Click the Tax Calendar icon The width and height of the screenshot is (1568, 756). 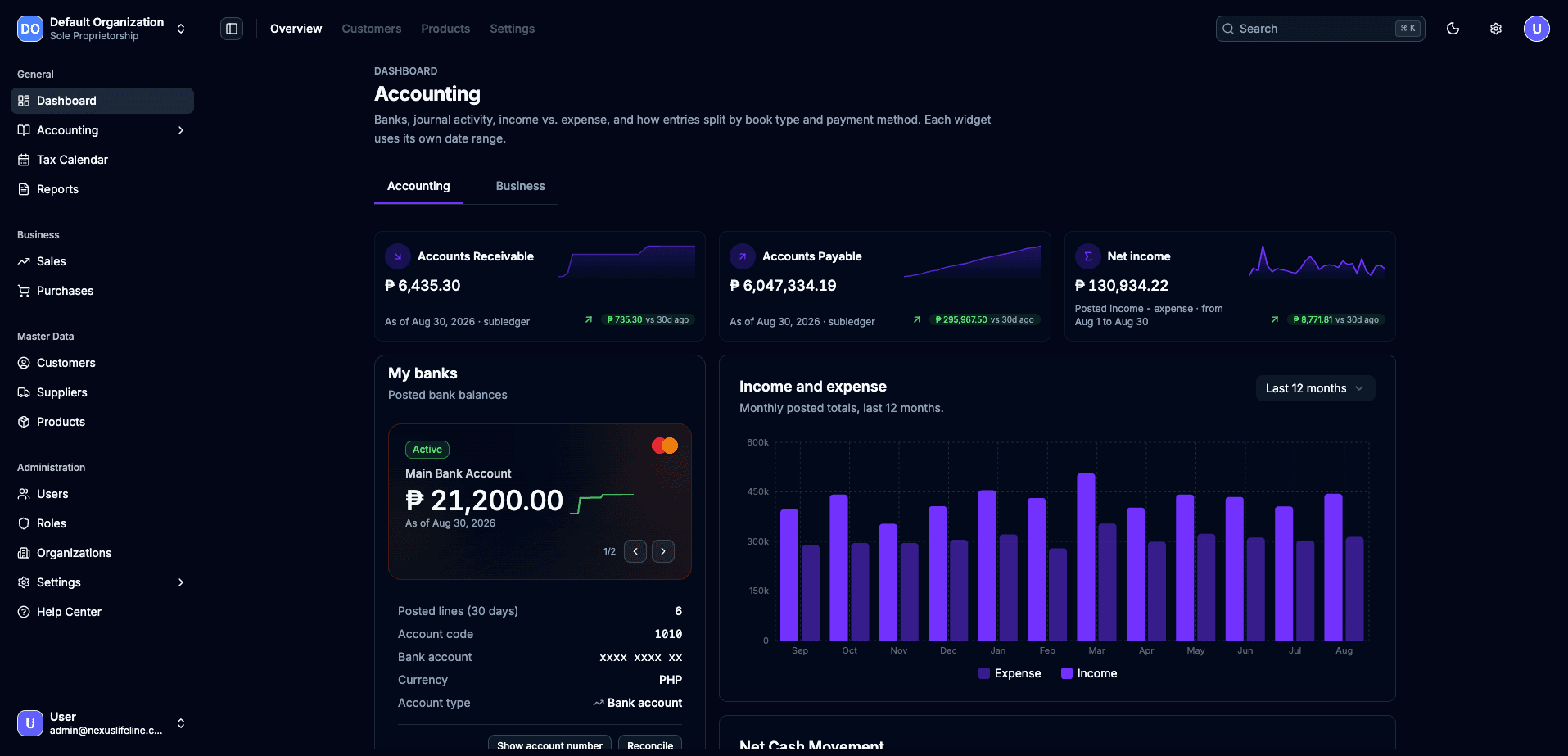point(24,160)
